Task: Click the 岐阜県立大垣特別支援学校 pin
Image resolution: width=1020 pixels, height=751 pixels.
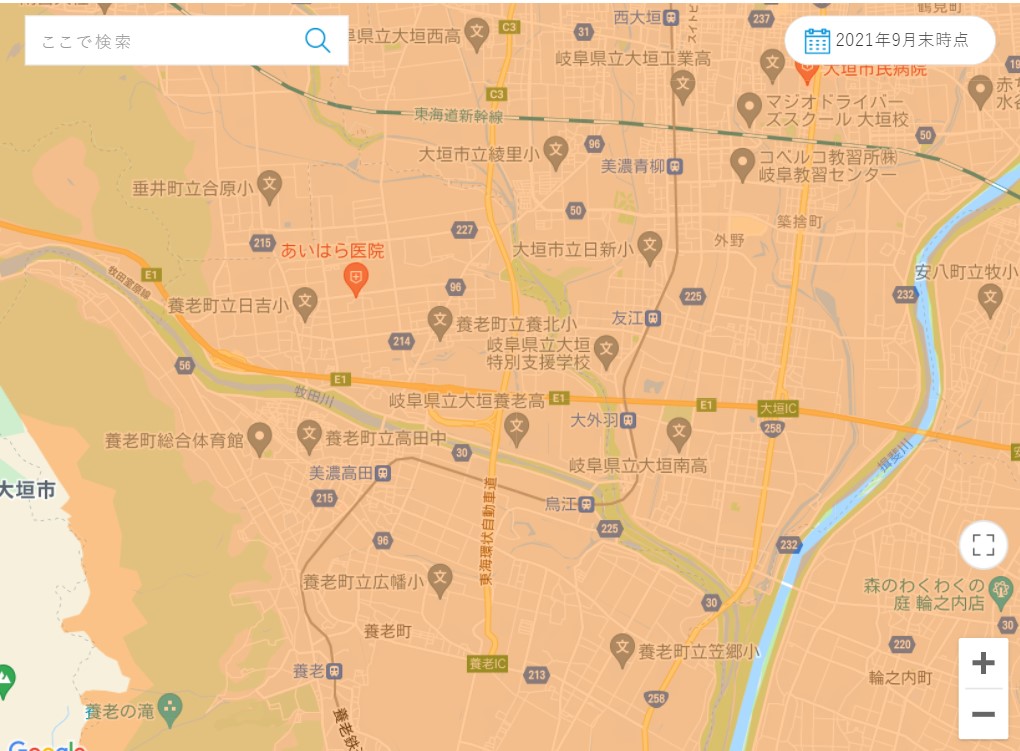Action: coord(606,353)
